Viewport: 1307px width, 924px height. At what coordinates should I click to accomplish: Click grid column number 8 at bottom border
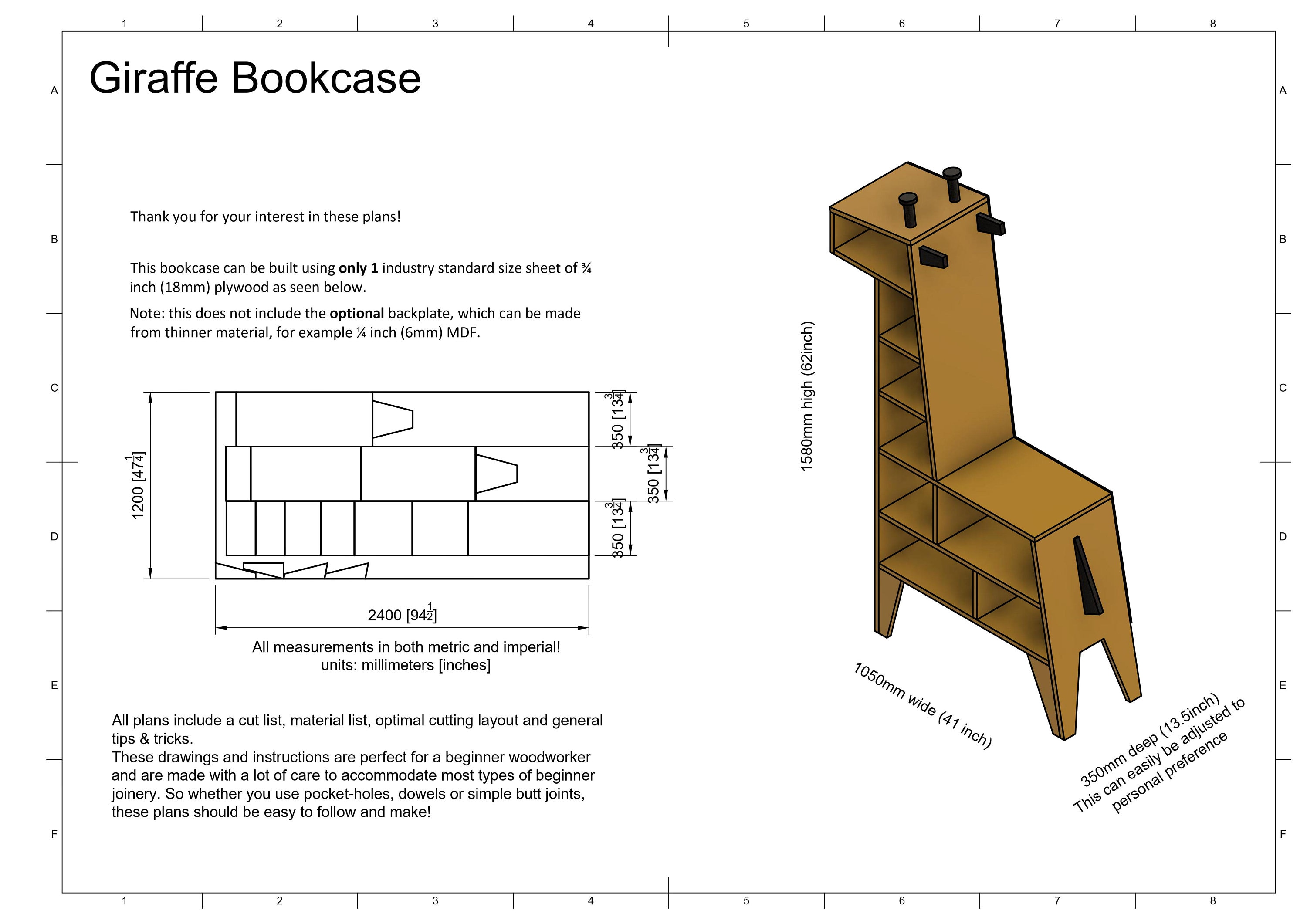(1214, 901)
